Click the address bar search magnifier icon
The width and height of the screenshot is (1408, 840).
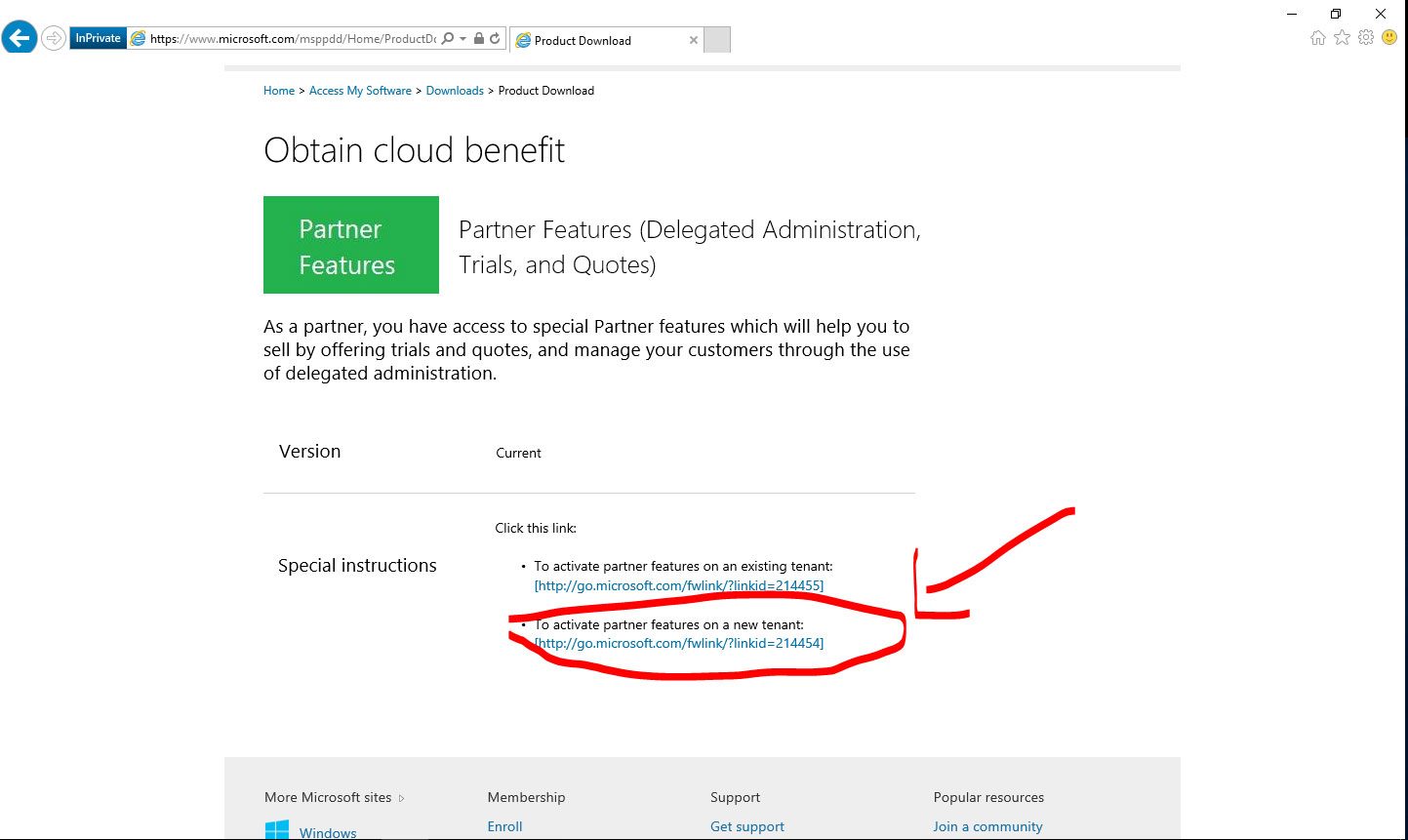pos(447,38)
